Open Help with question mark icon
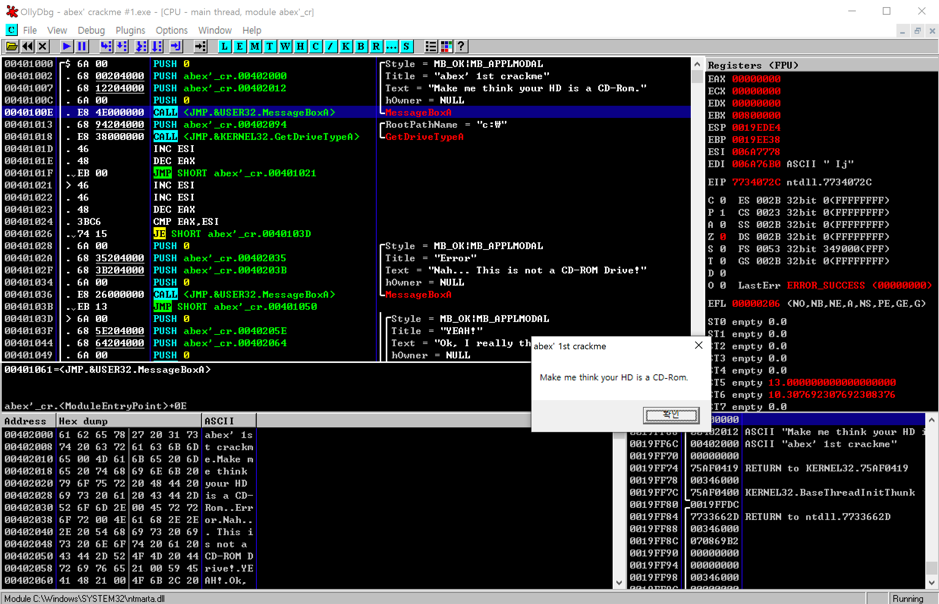 461,46
